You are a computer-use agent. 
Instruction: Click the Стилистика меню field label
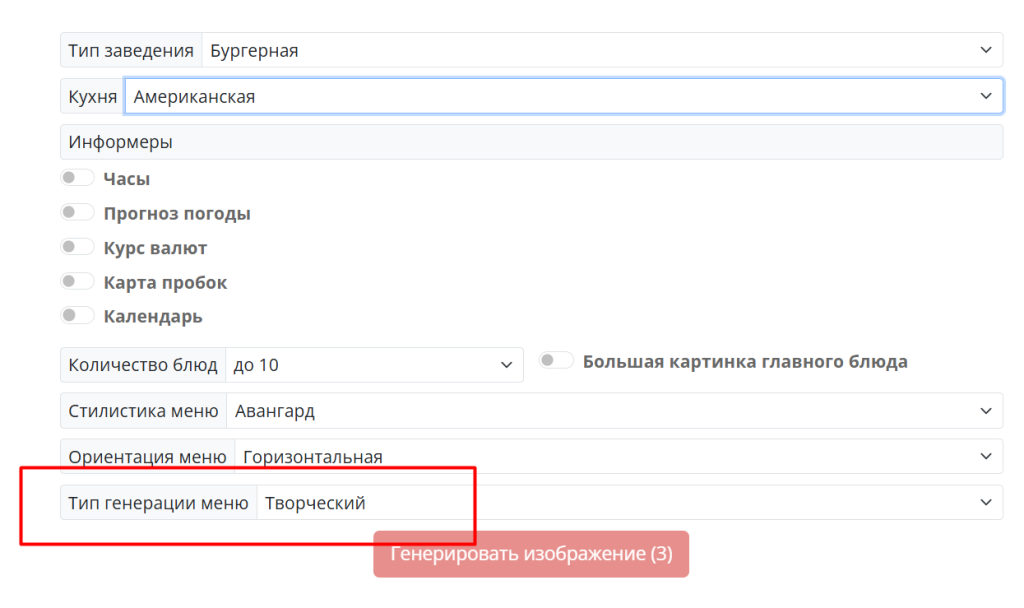(x=143, y=411)
